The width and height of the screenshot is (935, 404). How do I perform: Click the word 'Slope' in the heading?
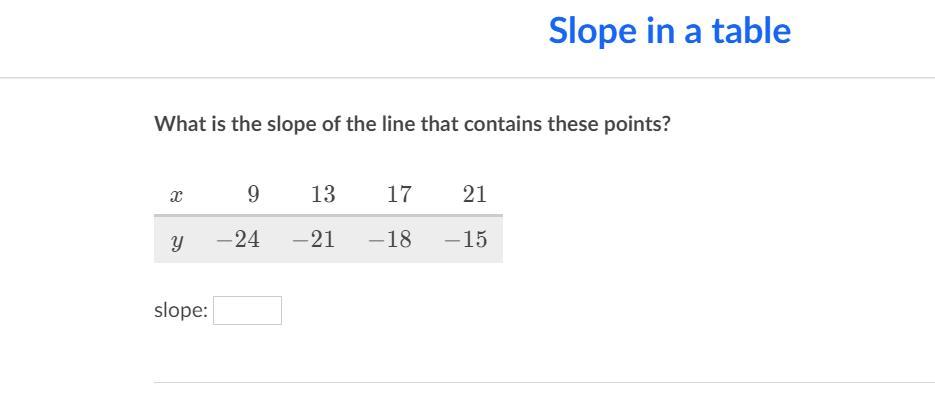click(x=592, y=31)
